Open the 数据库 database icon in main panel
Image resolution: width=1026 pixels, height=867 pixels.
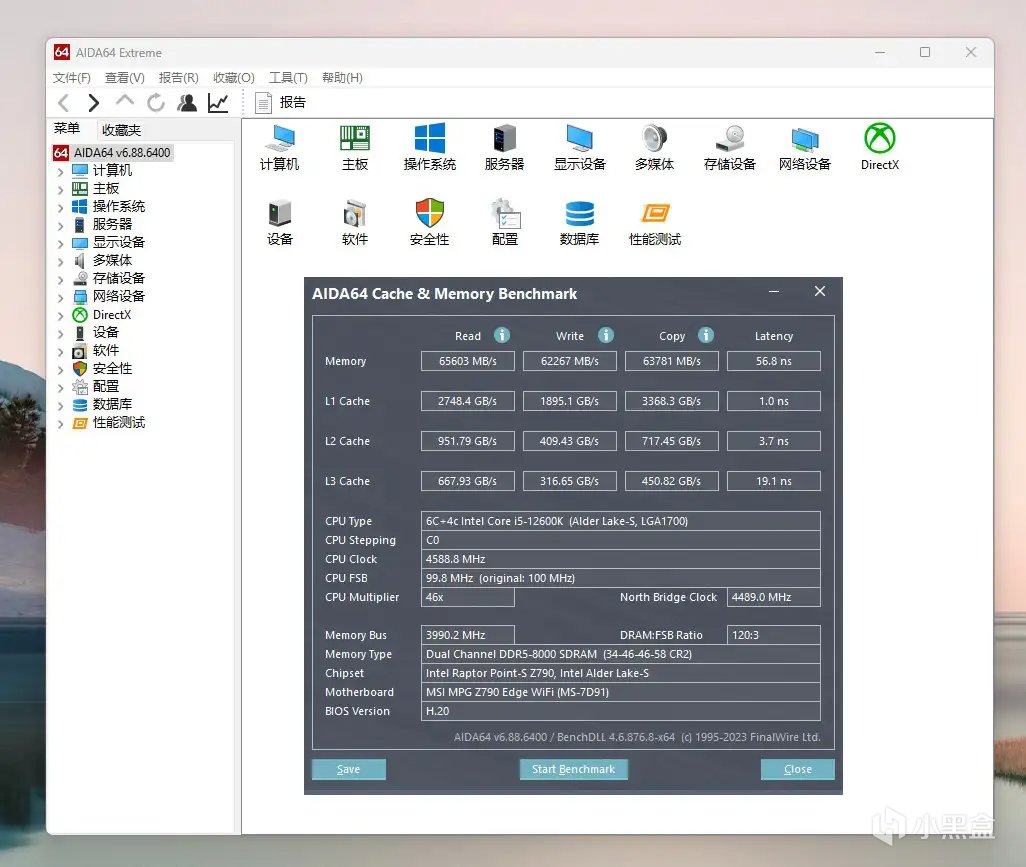tap(580, 222)
